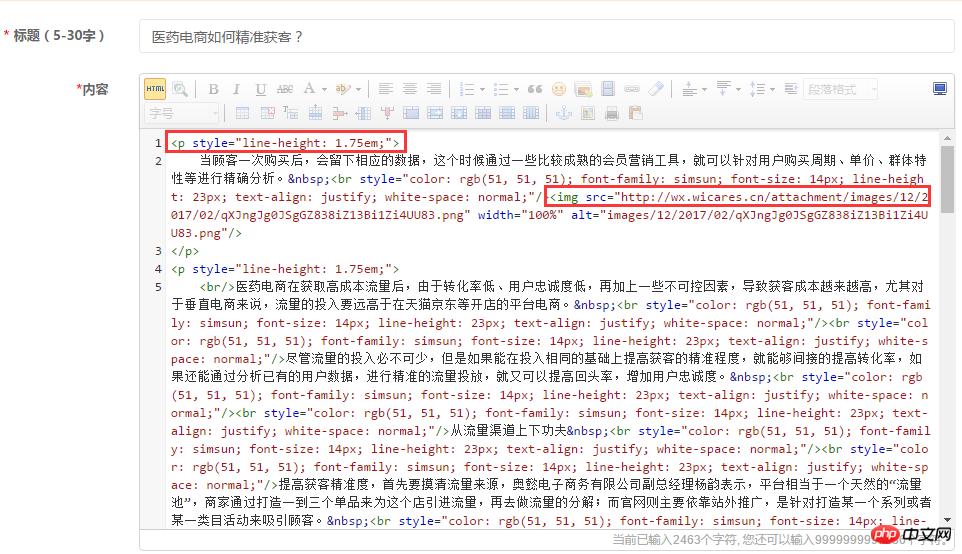Insert a table using the table icon
The width and height of the screenshot is (962, 554).
[x=242, y=113]
